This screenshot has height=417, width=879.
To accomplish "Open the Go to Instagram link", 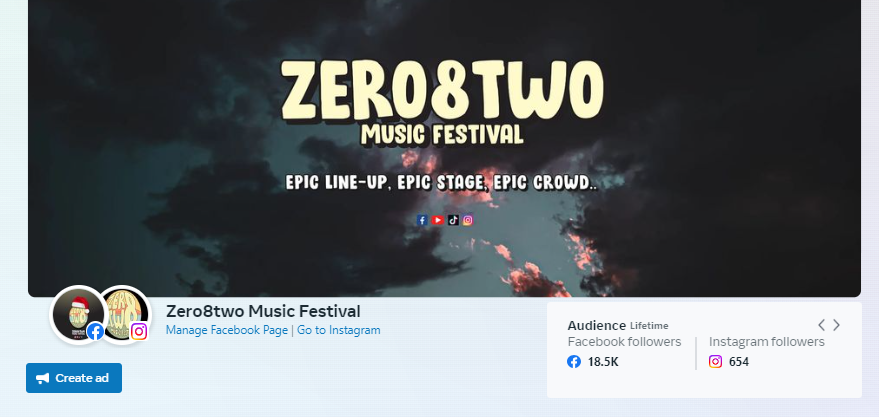I will click(339, 330).
